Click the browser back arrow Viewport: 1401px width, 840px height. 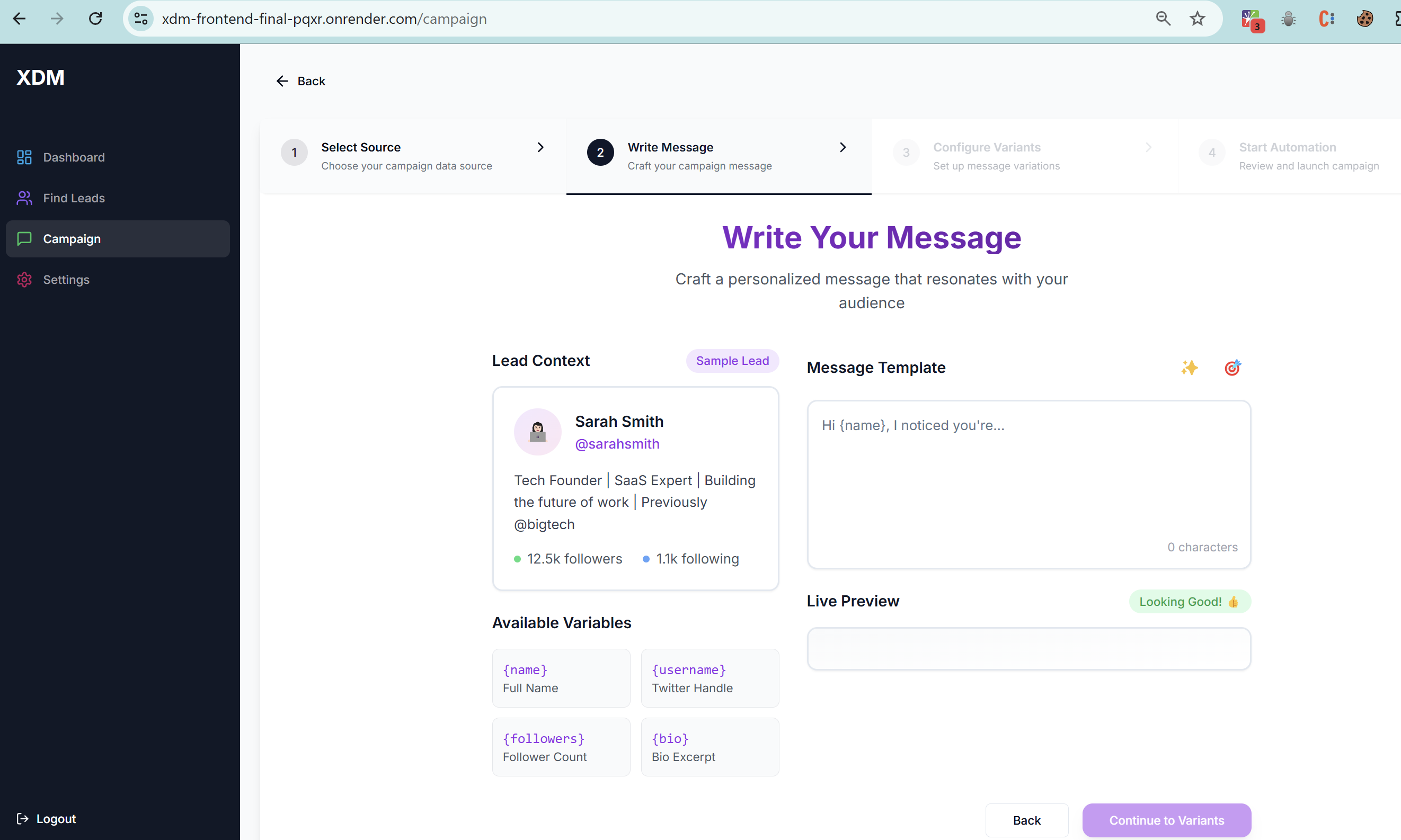click(x=19, y=19)
